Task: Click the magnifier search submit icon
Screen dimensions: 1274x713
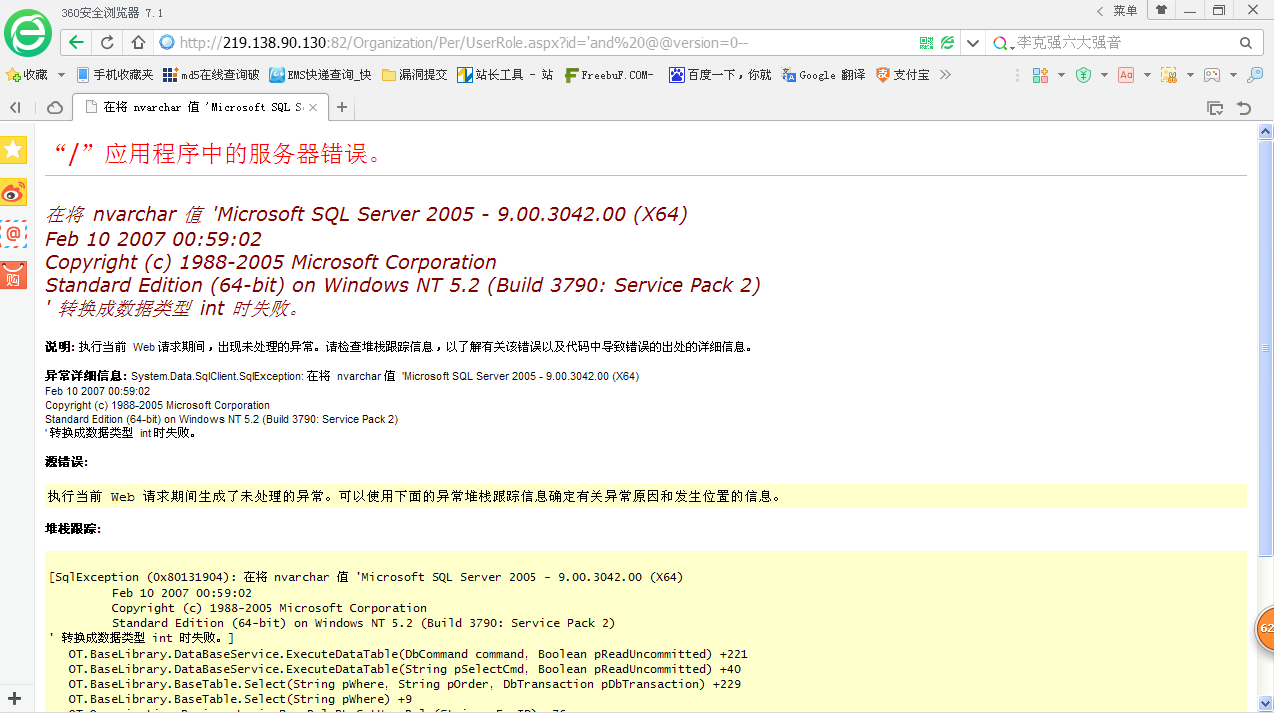Action: [x=1245, y=43]
